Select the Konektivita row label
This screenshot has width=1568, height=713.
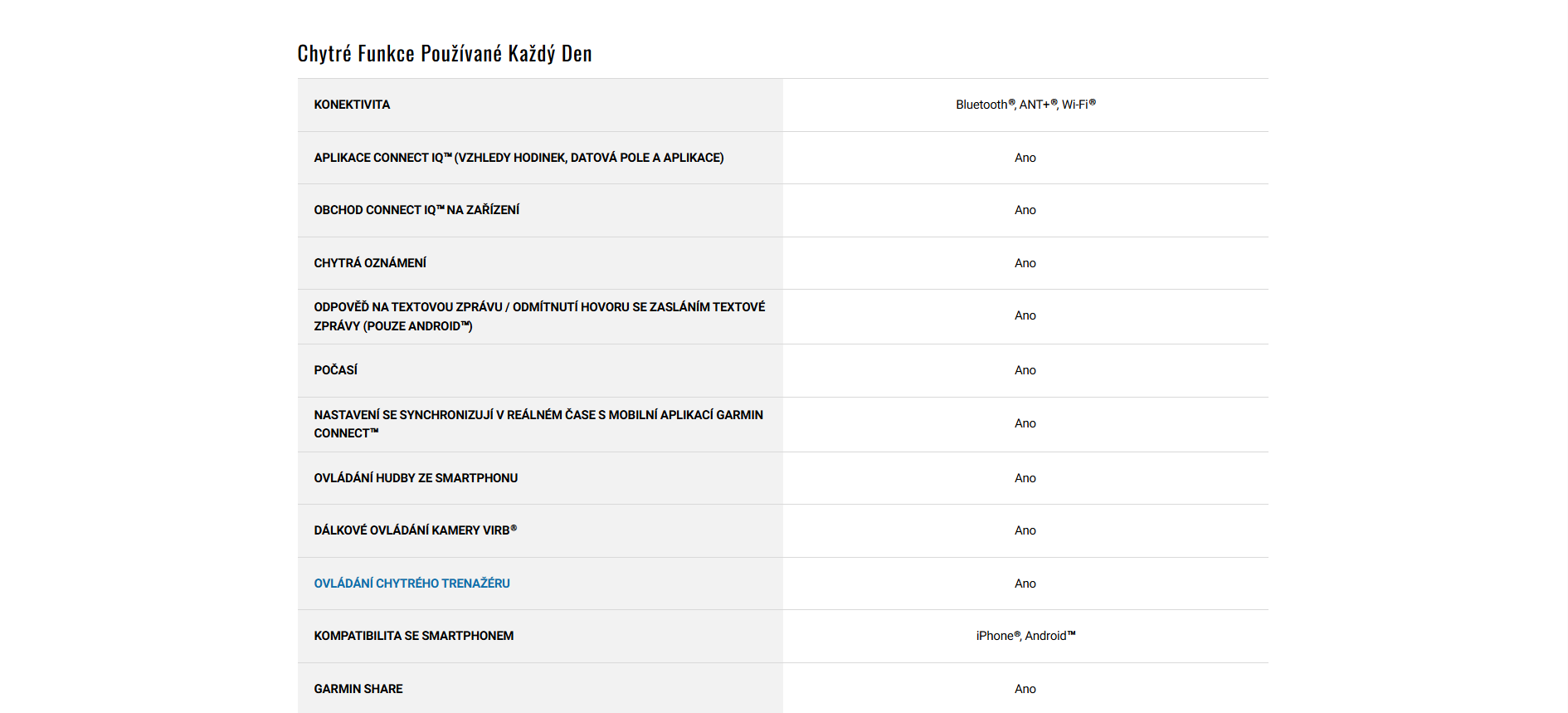click(x=352, y=105)
